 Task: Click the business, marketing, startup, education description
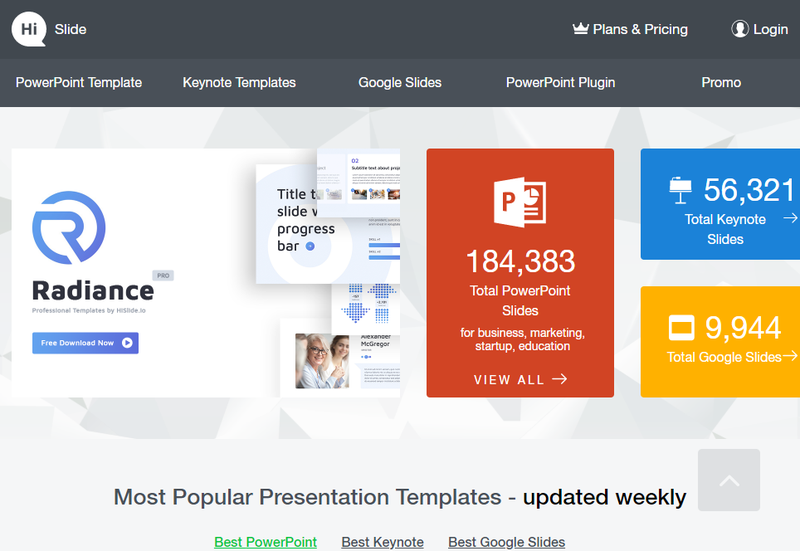point(522,339)
